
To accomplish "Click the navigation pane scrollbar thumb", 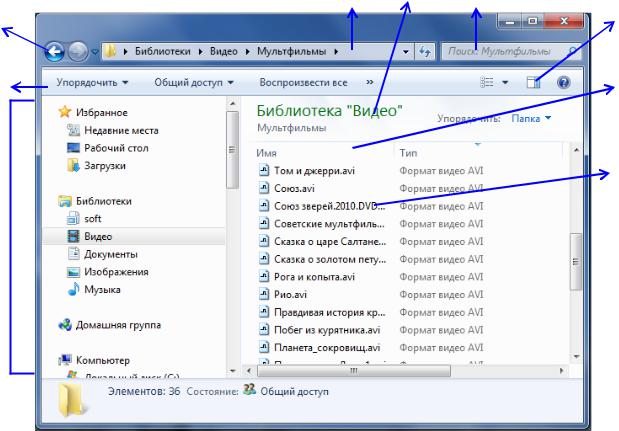I will coord(233,150).
